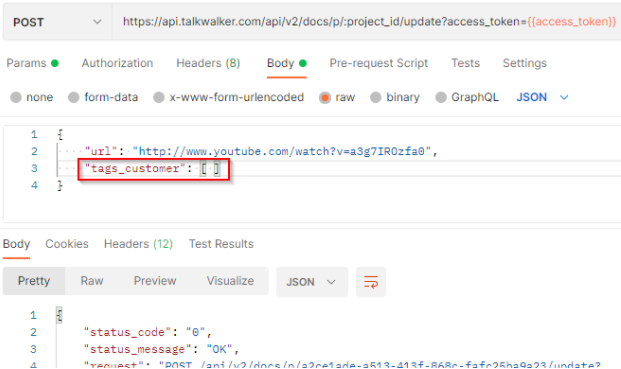Collapse the response JSON root brace
The width and height of the screenshot is (621, 369).
click(59, 315)
